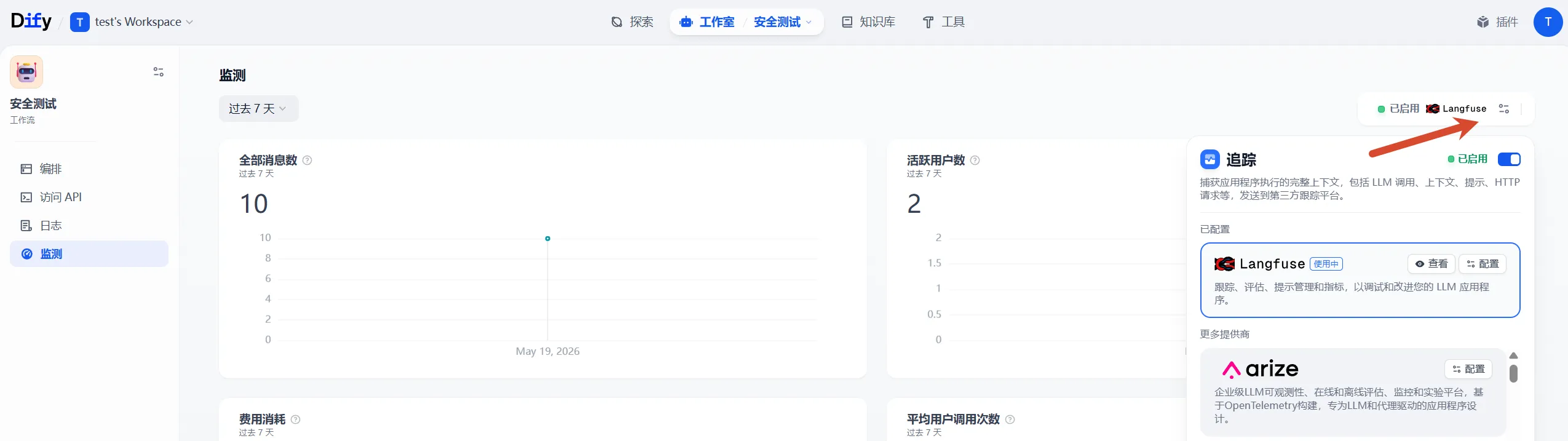Open the user T account avatar
Viewport: 1568px width, 441px height.
tap(1548, 22)
